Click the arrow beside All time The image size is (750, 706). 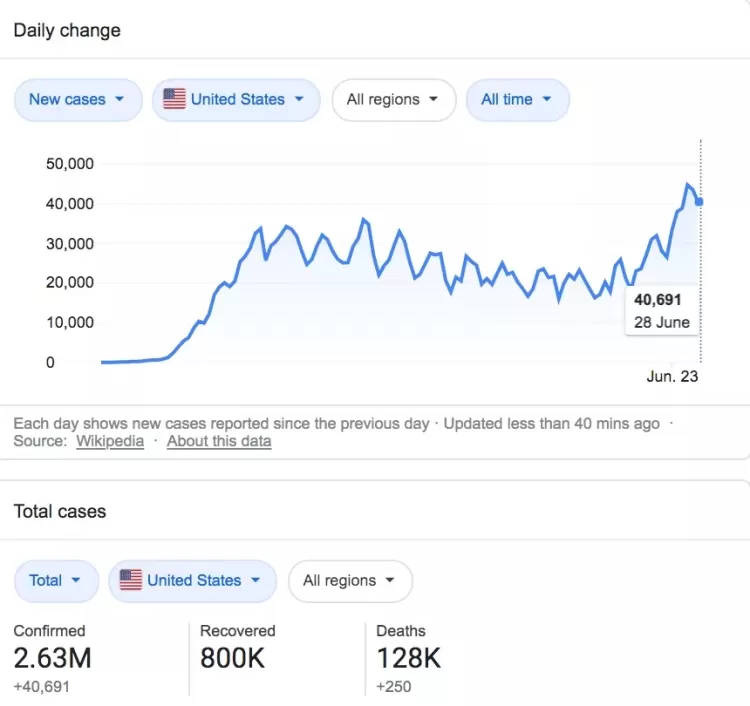click(547, 99)
